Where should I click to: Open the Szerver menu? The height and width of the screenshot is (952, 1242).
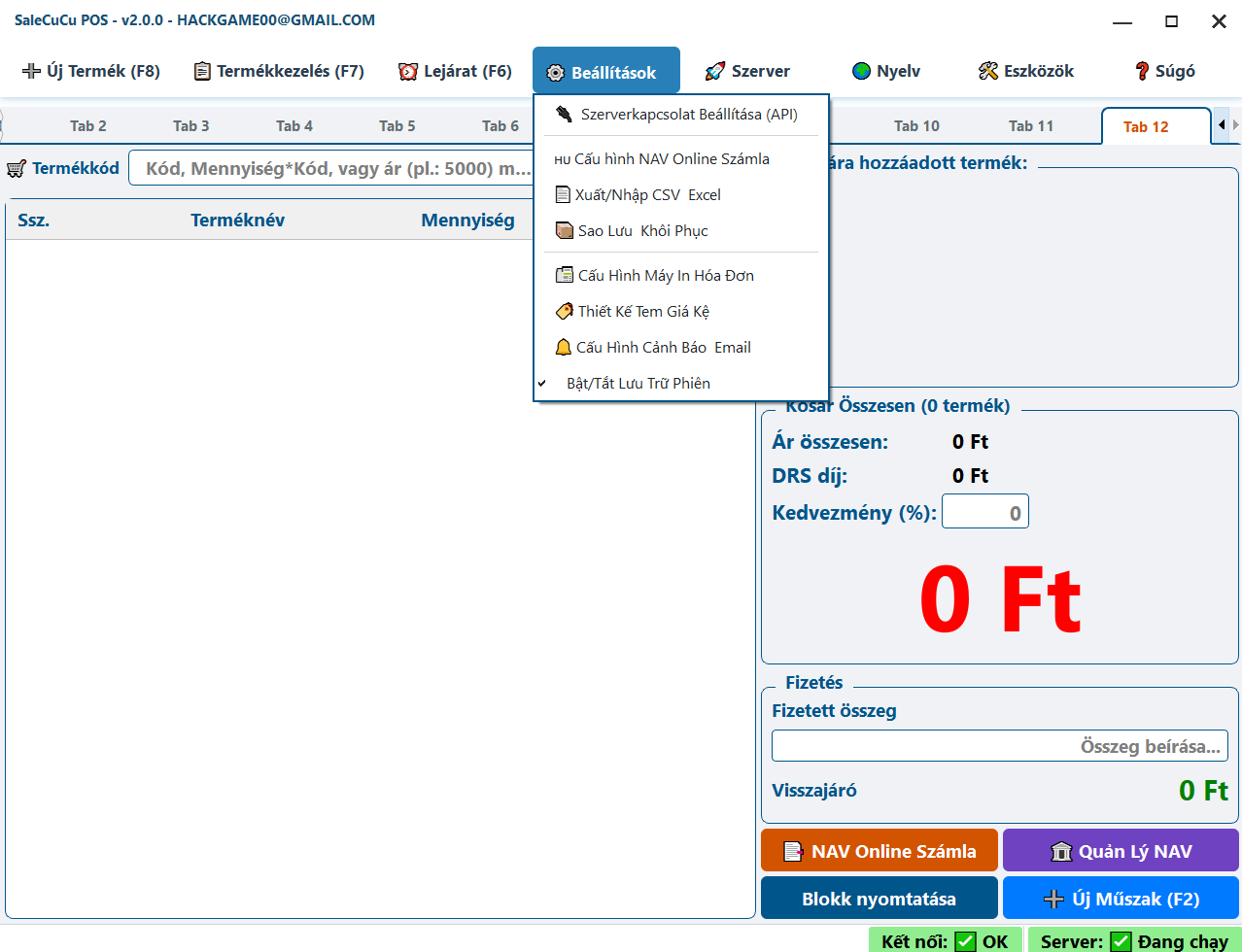click(747, 71)
